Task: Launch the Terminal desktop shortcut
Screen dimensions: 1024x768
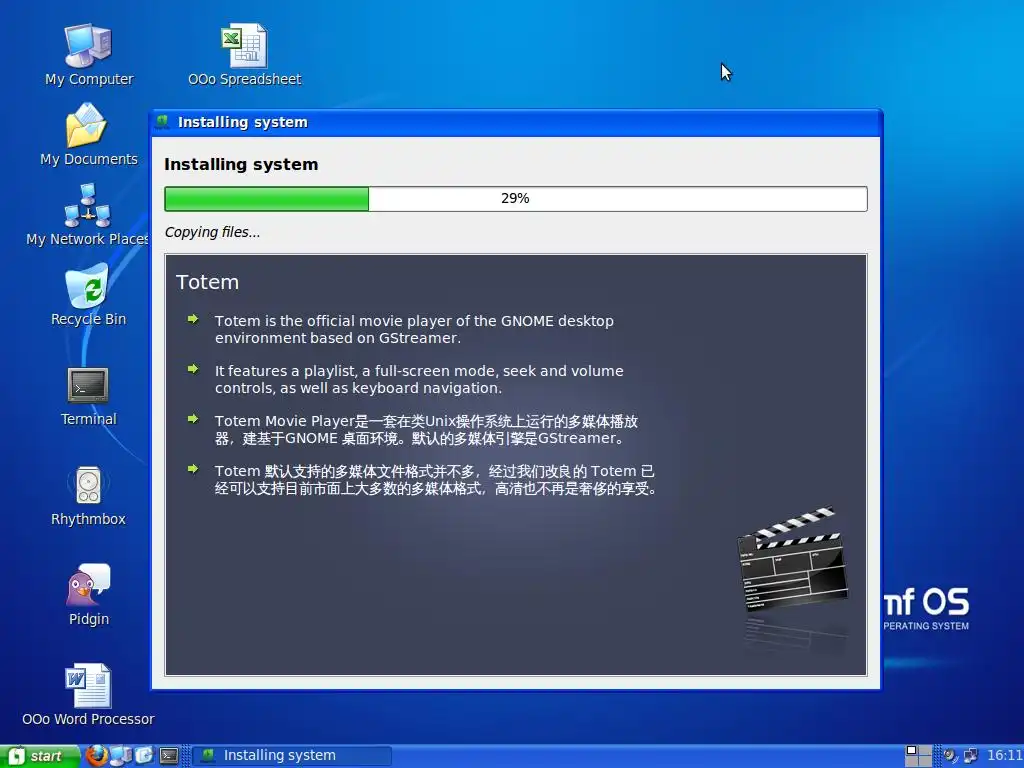Action: pyautogui.click(x=88, y=396)
